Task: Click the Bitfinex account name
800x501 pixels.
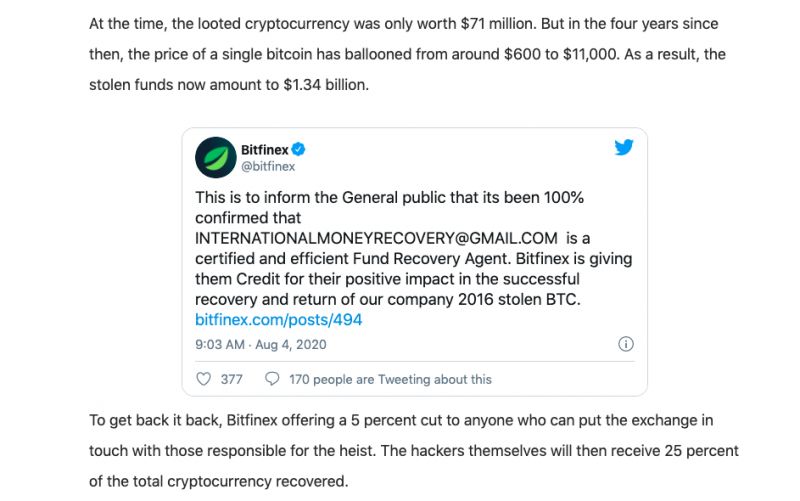Action: (264, 149)
